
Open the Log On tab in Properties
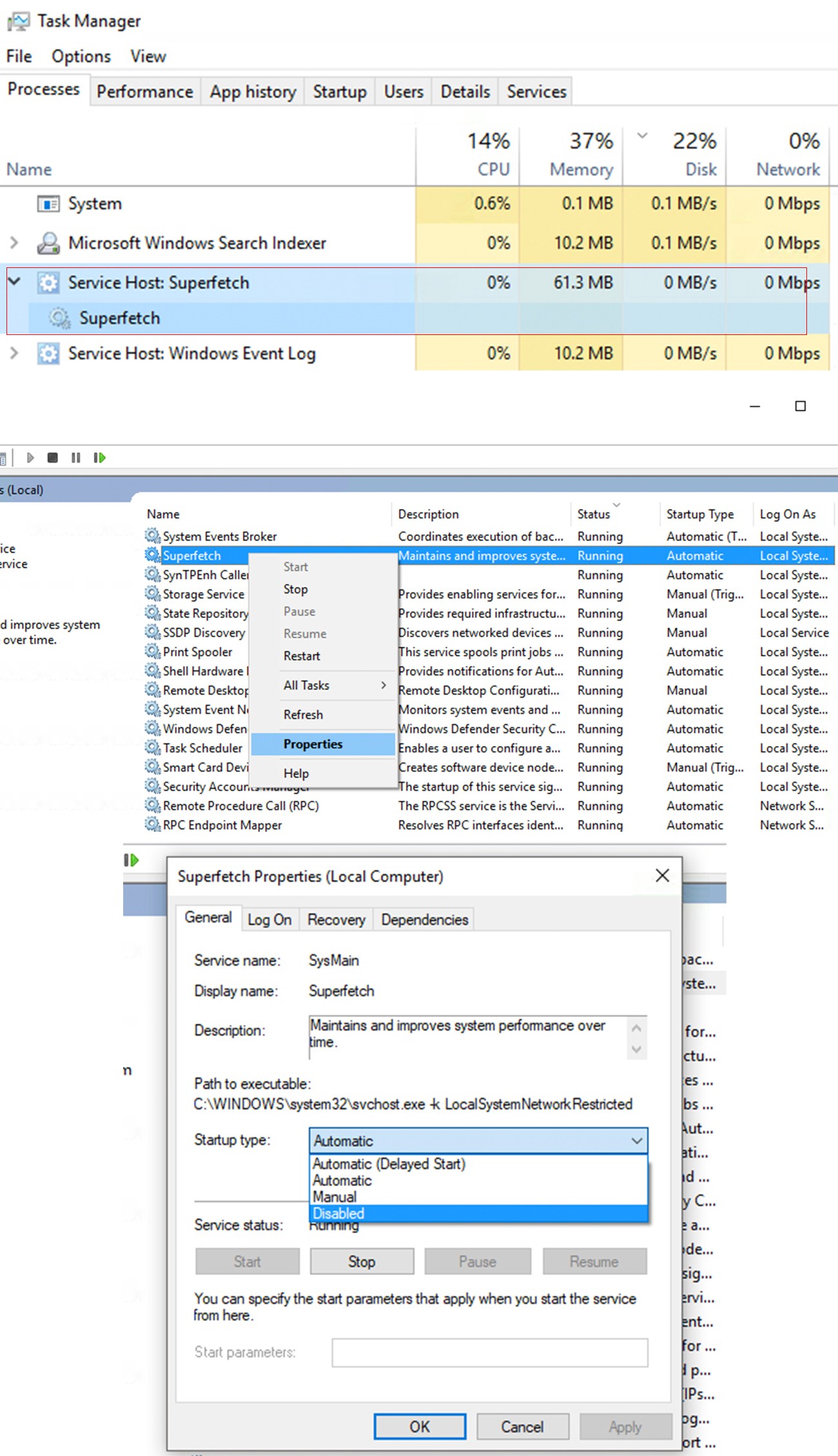click(269, 920)
